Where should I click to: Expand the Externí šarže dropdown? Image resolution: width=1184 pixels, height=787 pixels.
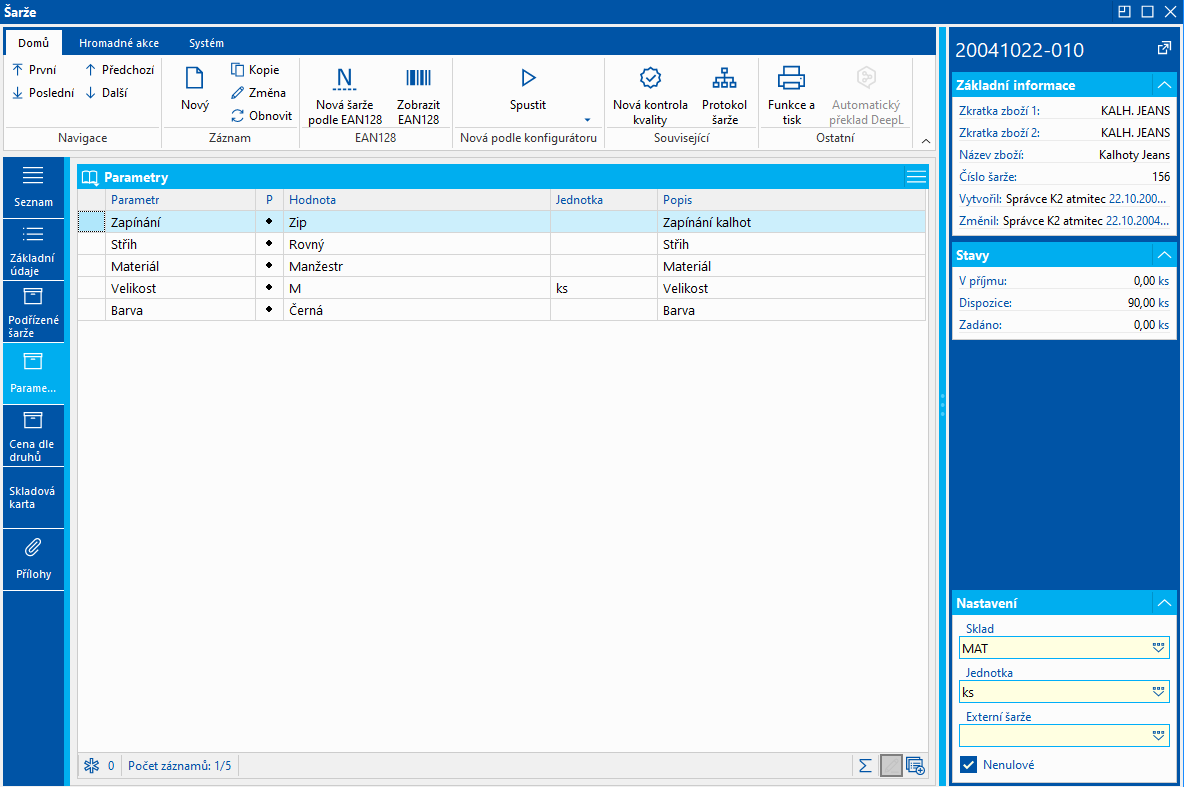tap(1159, 736)
